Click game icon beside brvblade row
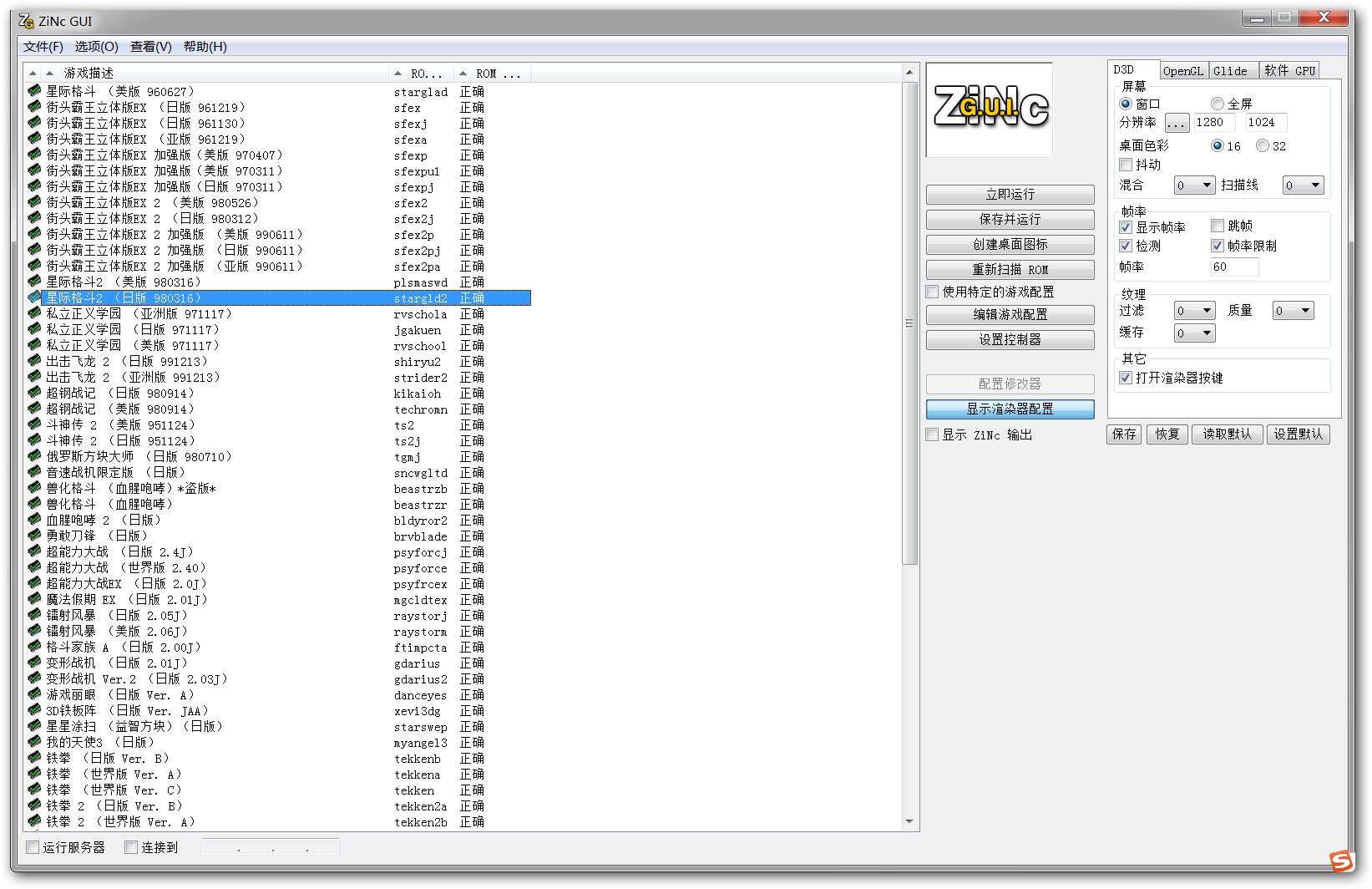The image size is (1372, 889). tap(34, 536)
